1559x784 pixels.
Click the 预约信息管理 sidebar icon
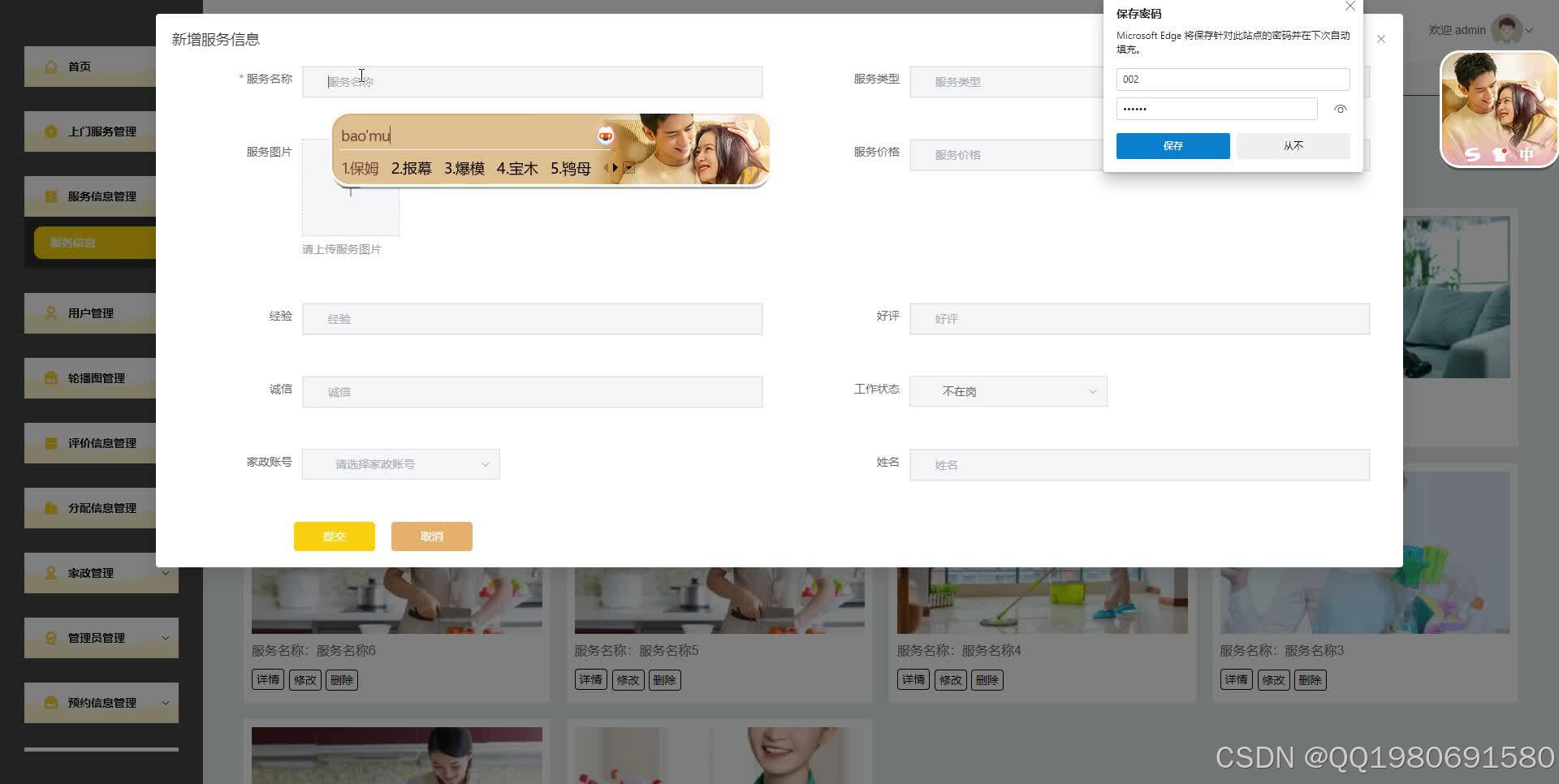51,703
